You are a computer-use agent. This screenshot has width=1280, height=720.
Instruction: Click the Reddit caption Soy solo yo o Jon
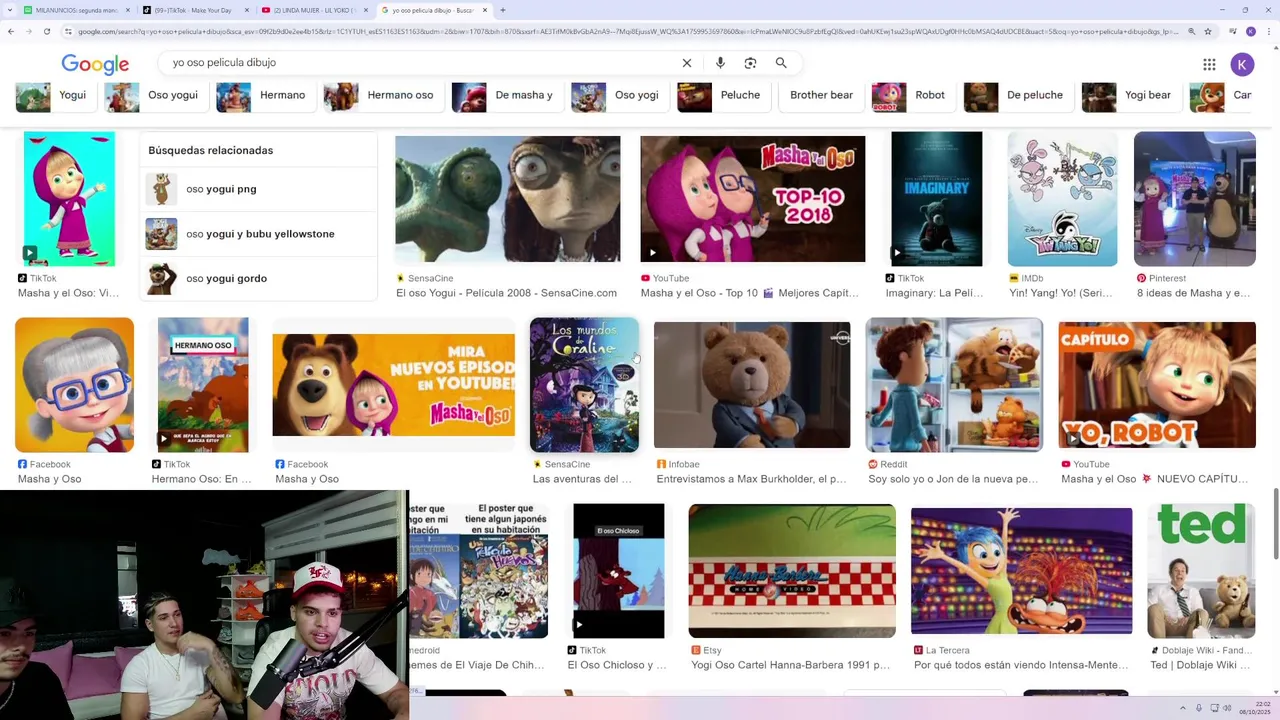[x=953, y=479]
